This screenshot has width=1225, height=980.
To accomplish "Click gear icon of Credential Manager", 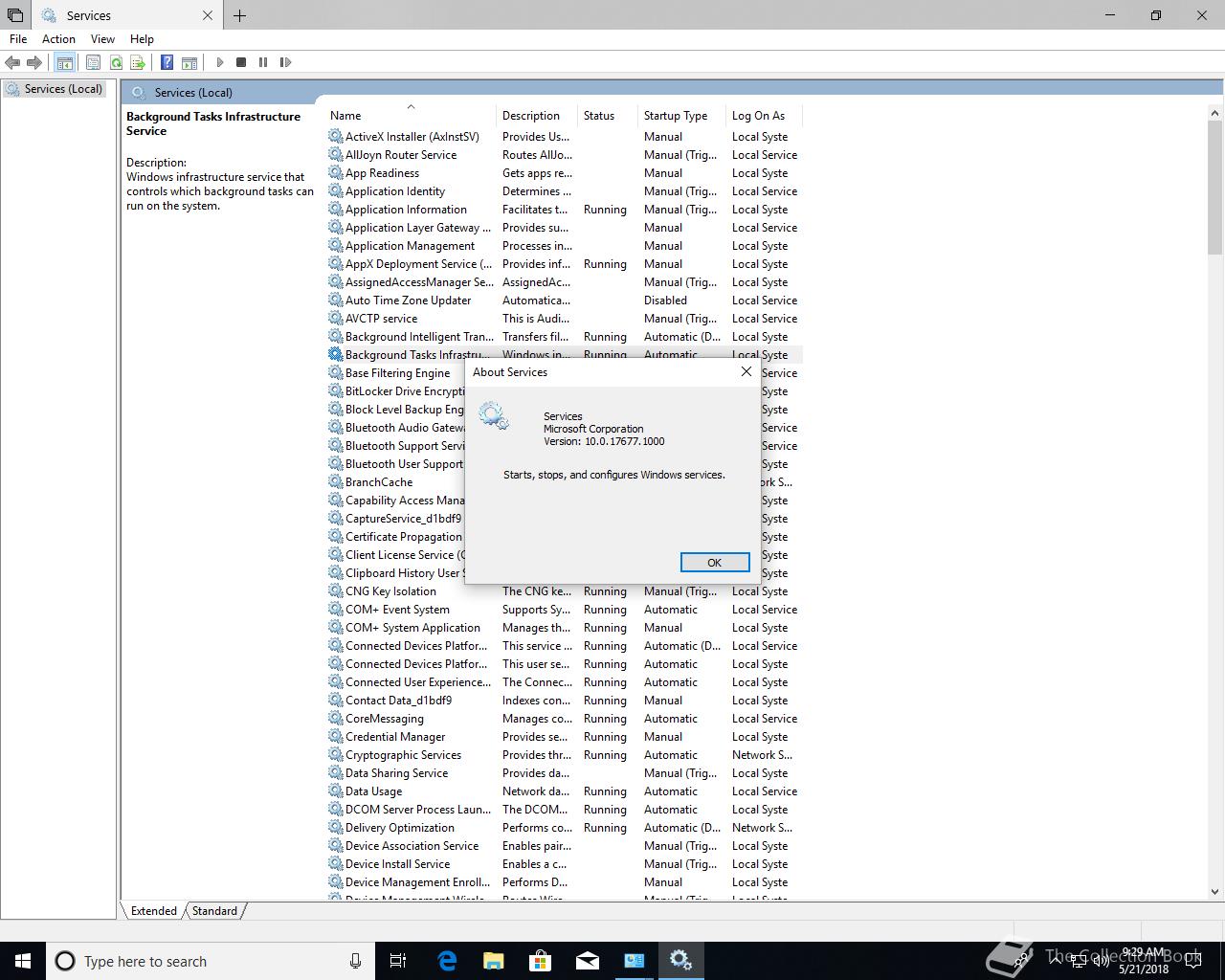I will (335, 737).
